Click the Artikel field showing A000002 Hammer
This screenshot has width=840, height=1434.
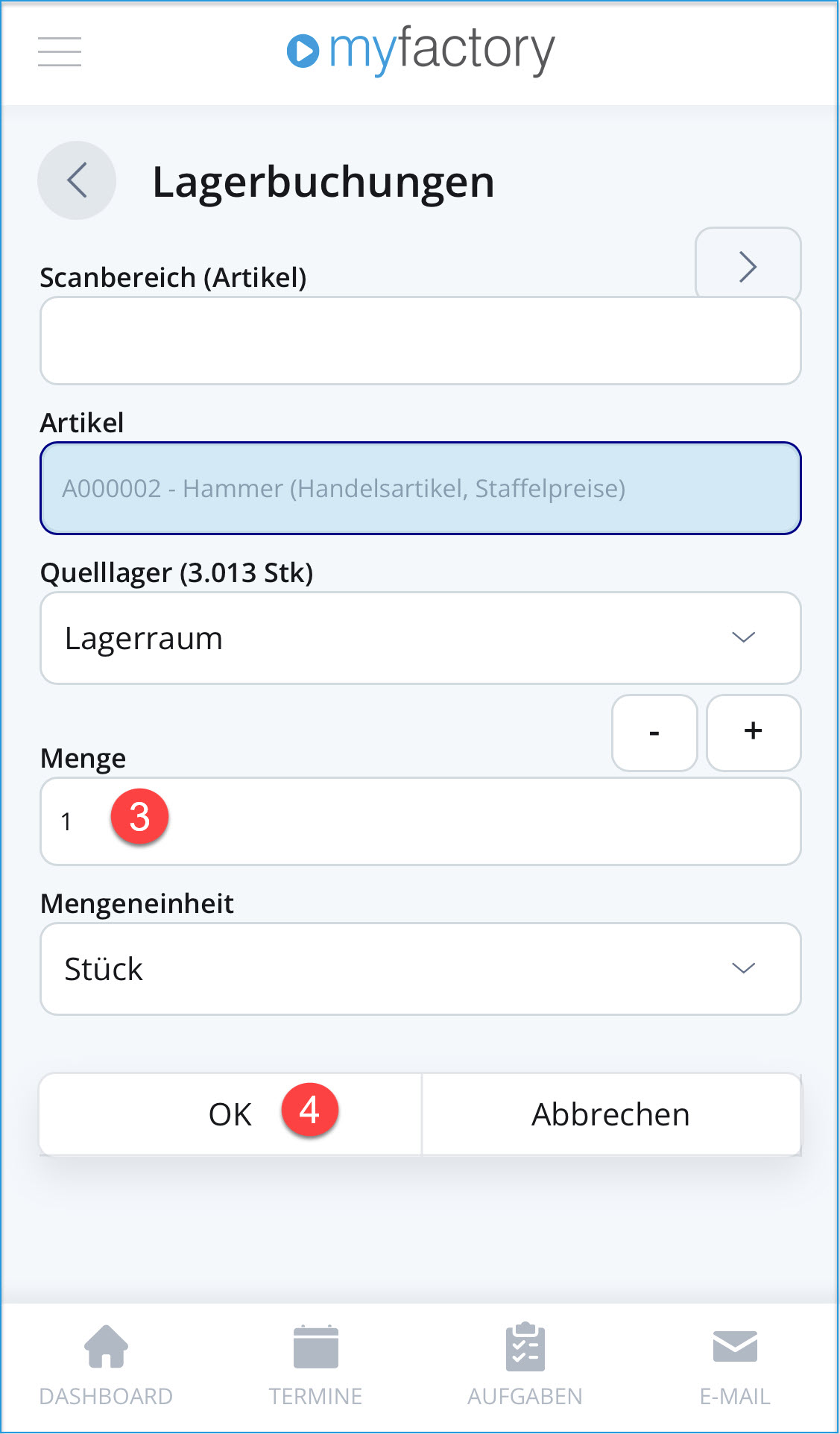pyautogui.click(x=420, y=488)
